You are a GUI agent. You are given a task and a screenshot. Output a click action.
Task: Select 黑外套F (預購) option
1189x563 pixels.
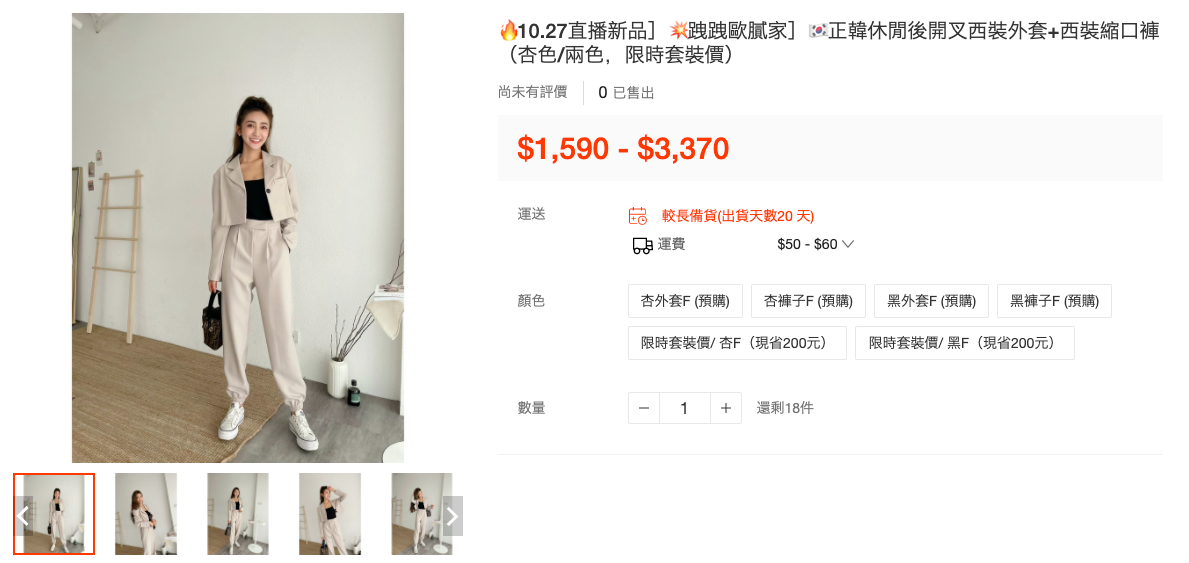[931, 301]
